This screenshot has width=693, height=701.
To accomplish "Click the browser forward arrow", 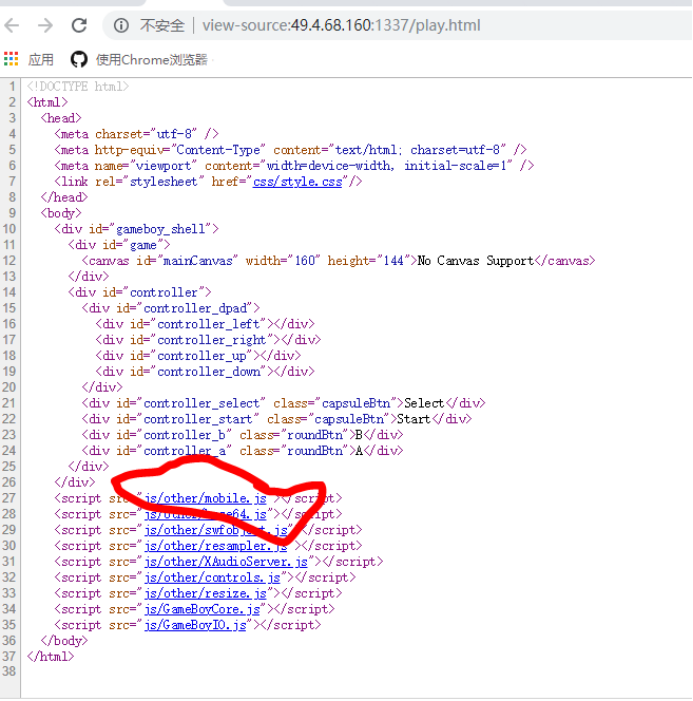I will click(46, 25).
